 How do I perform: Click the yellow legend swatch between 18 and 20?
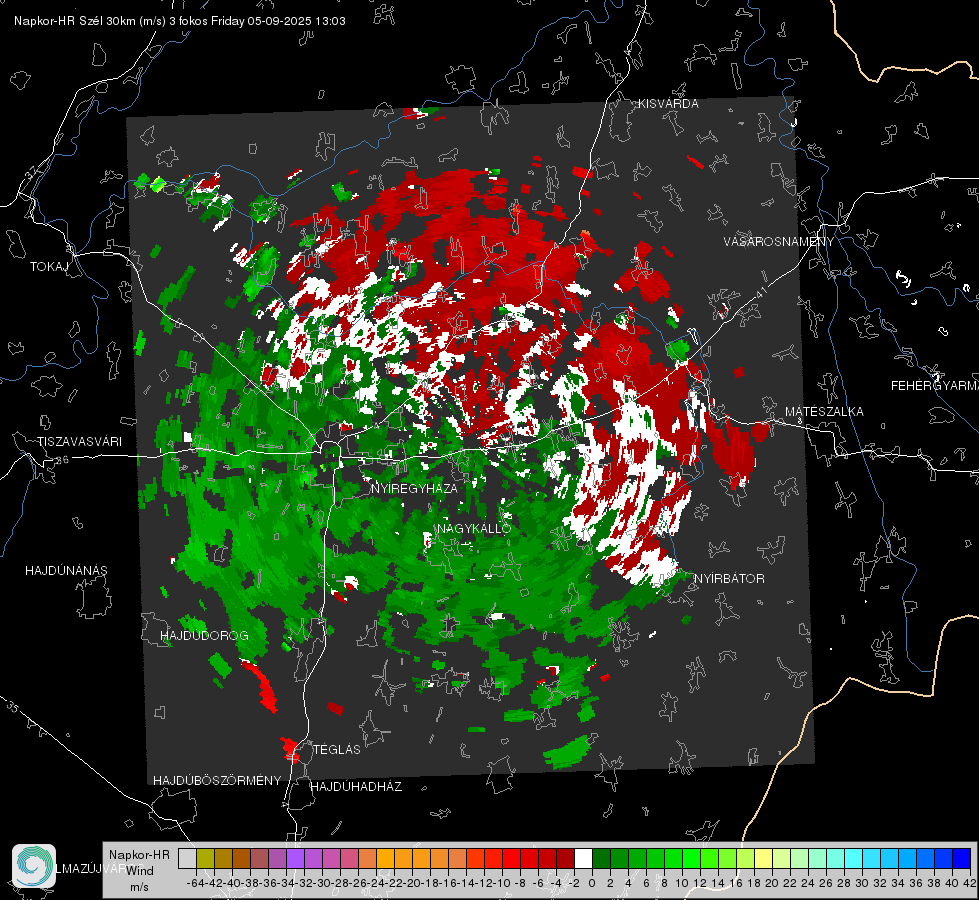763,859
